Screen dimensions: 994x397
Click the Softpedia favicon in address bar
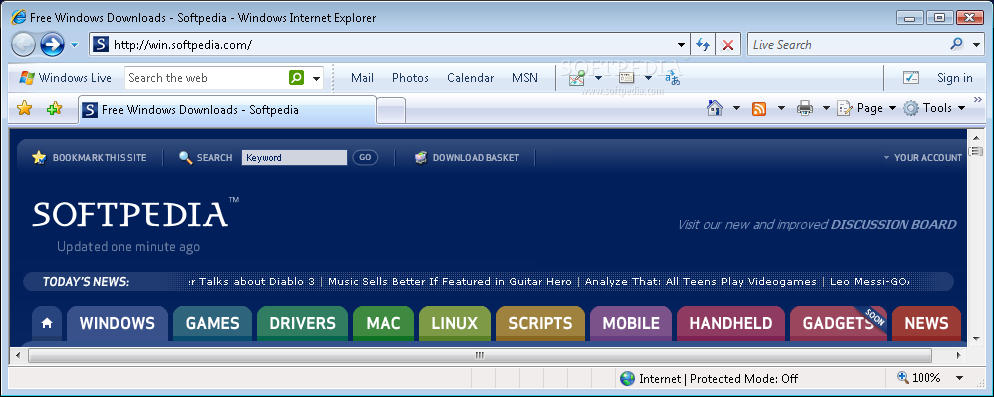pyautogui.click(x=101, y=44)
